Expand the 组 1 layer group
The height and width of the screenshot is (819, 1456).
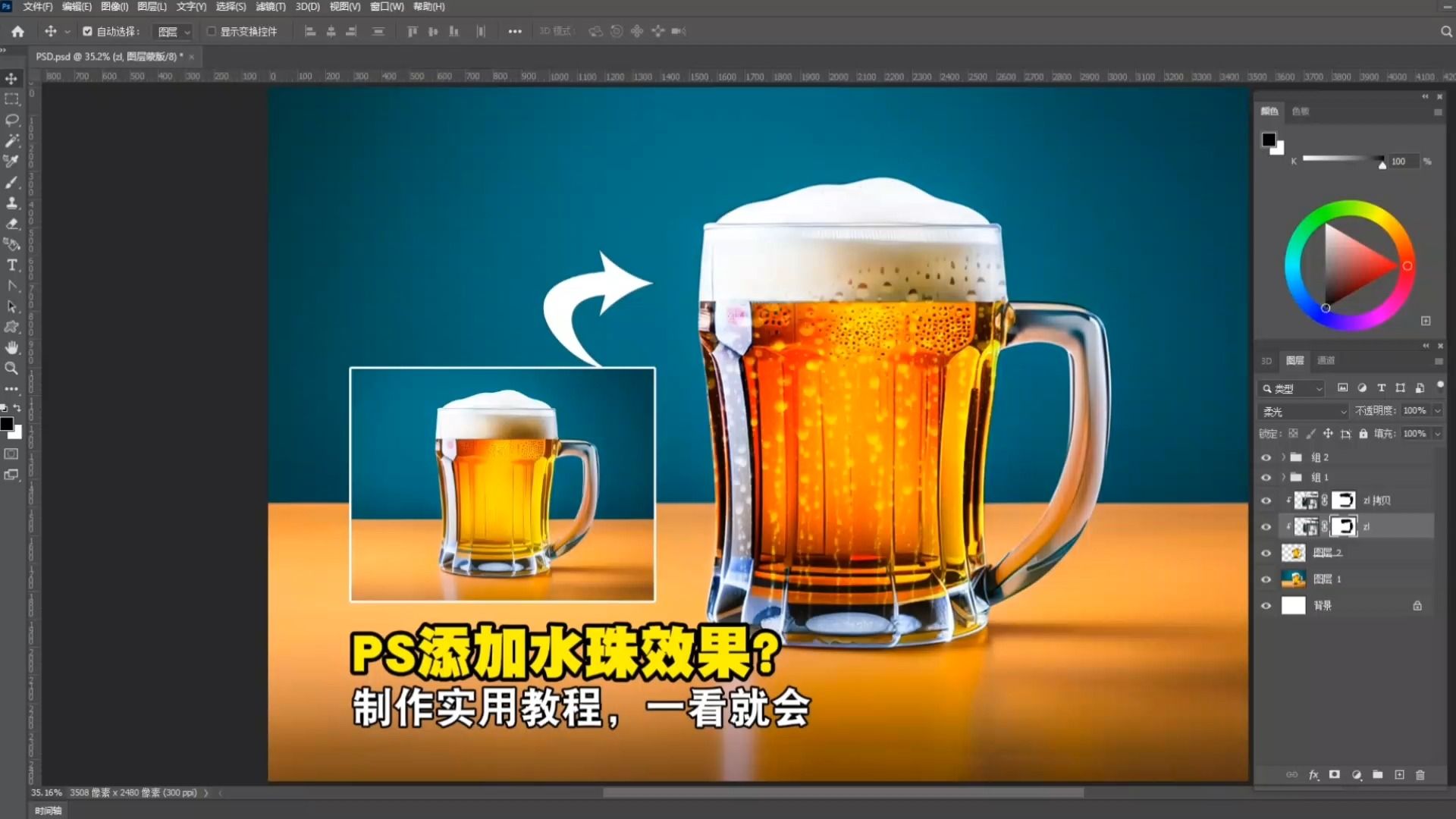(1283, 477)
